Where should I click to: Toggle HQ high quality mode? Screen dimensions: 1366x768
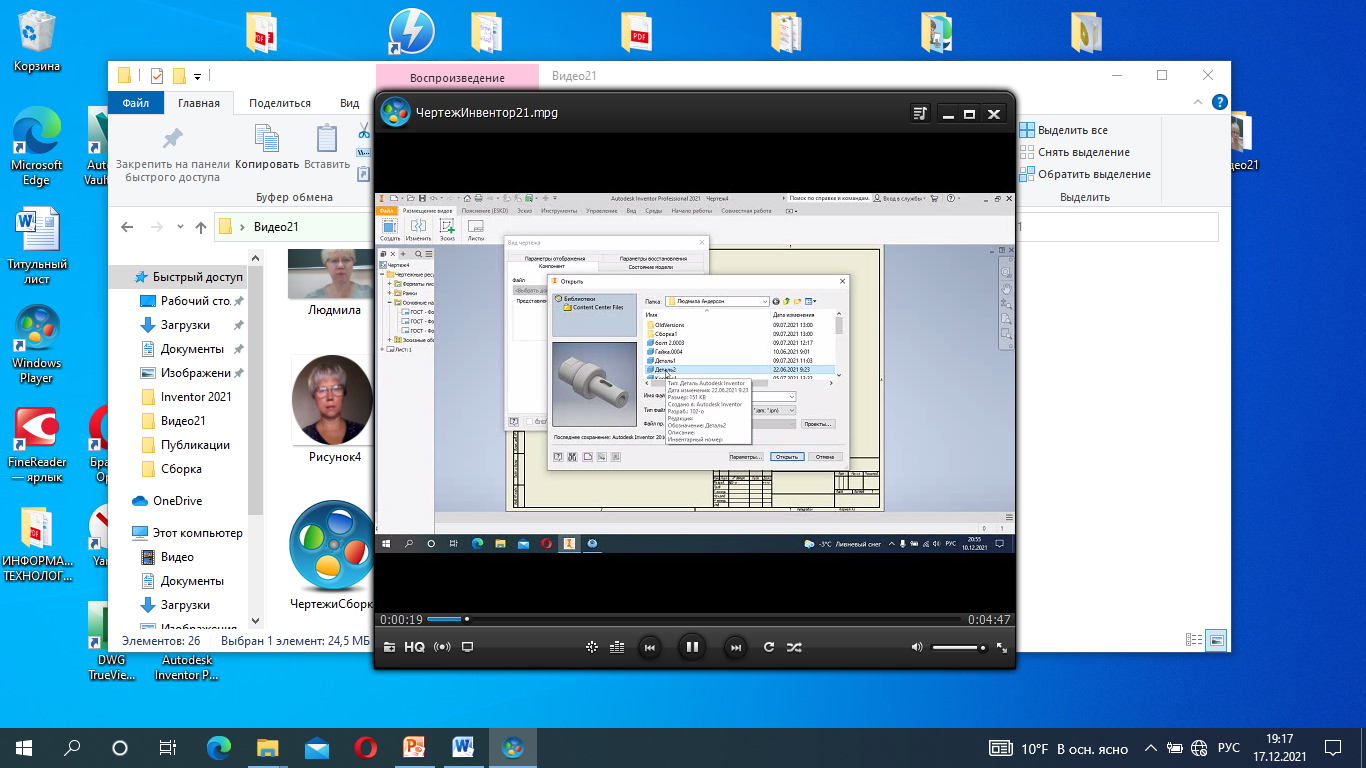[415, 647]
